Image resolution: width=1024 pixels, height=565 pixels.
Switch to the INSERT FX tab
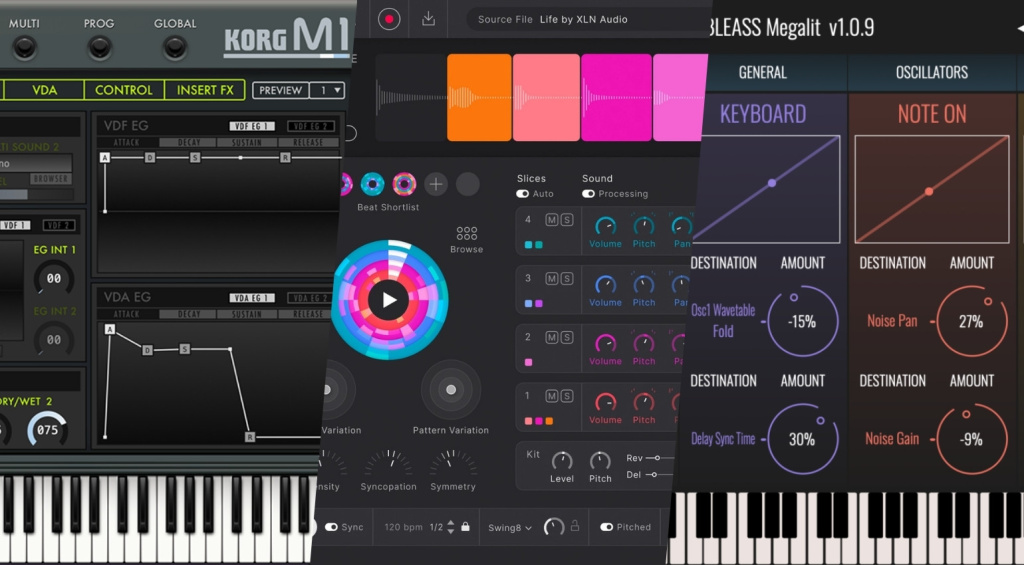pos(204,90)
